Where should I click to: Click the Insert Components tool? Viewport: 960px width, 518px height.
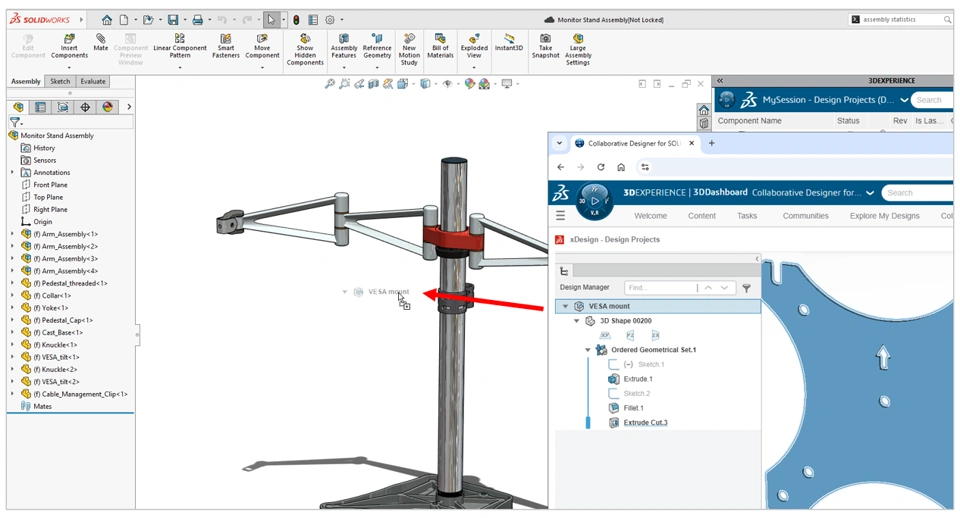(x=69, y=47)
